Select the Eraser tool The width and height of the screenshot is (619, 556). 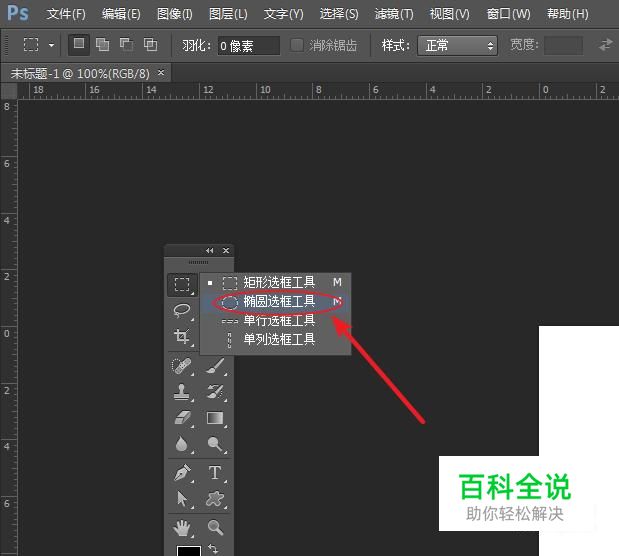click(x=182, y=418)
